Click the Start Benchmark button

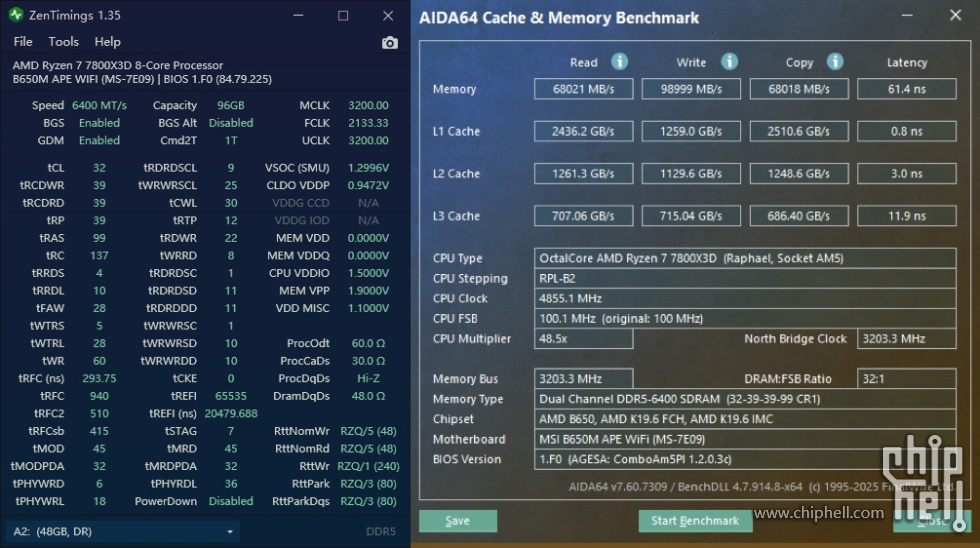pos(695,521)
